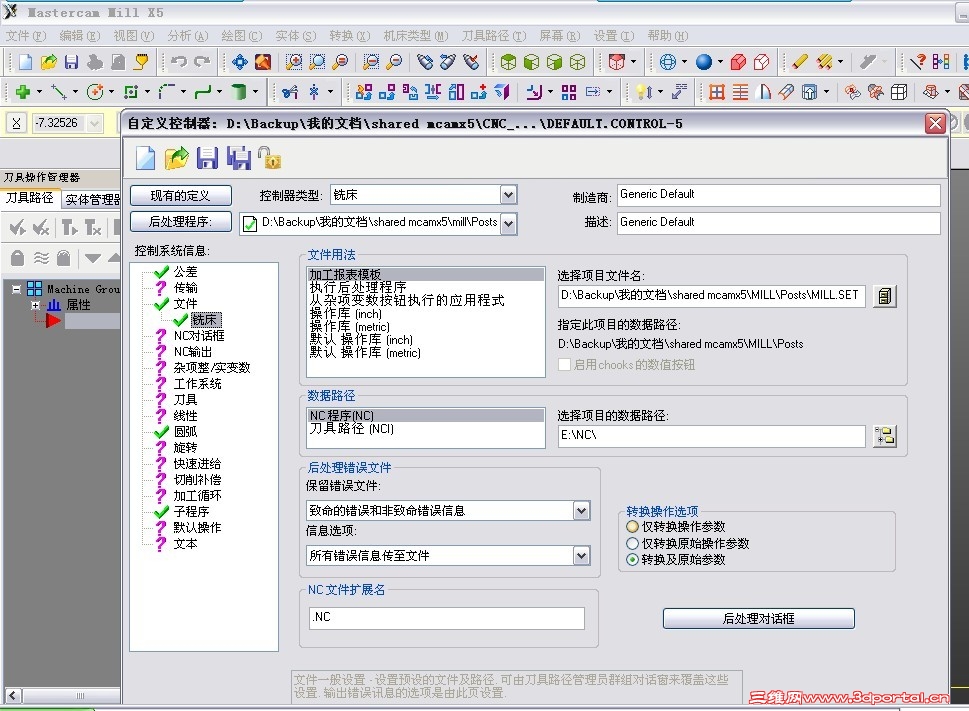The image size is (969, 711).
Task: Open the 刀具路径 menu
Action: click(x=494, y=36)
